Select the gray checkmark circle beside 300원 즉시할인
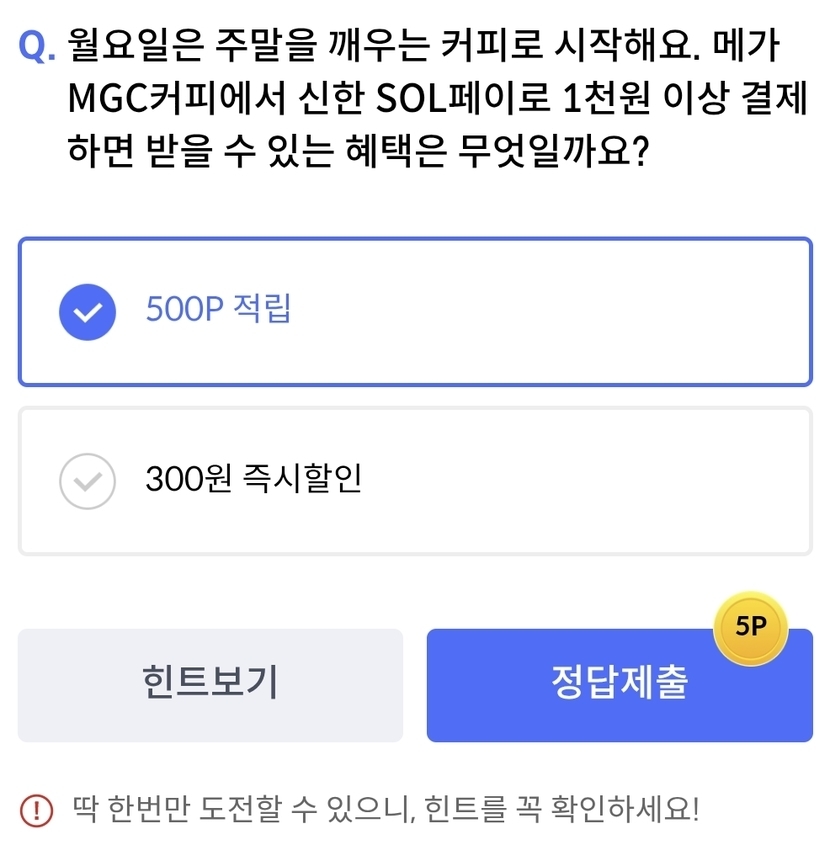The height and width of the screenshot is (845, 830). [88, 481]
